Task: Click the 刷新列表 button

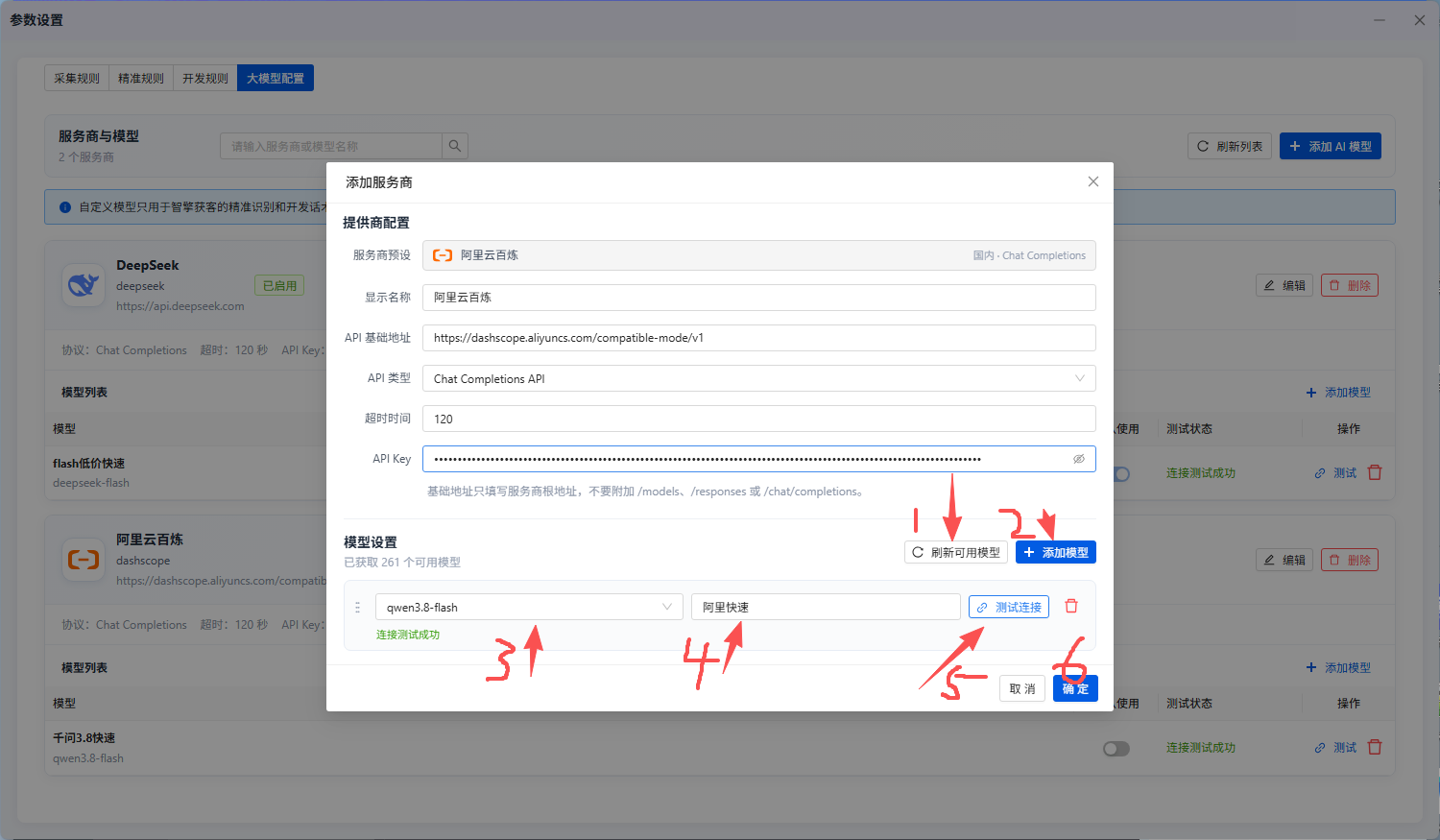Action: point(1230,146)
